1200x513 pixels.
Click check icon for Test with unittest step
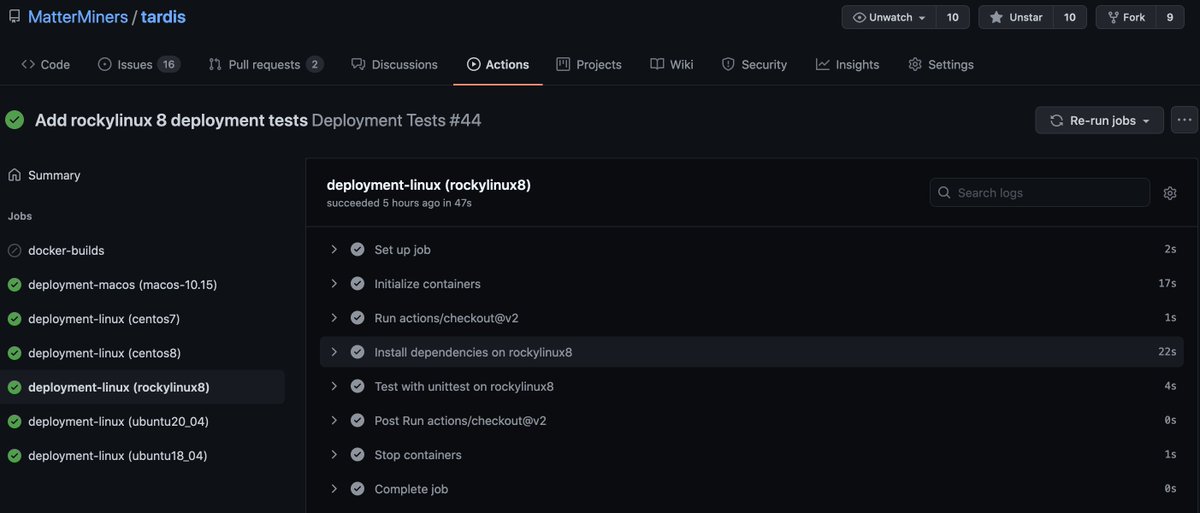pos(357,386)
